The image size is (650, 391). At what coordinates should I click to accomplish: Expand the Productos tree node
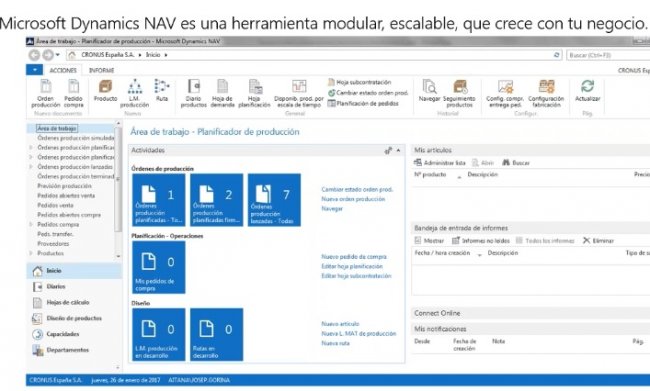[x=31, y=253]
